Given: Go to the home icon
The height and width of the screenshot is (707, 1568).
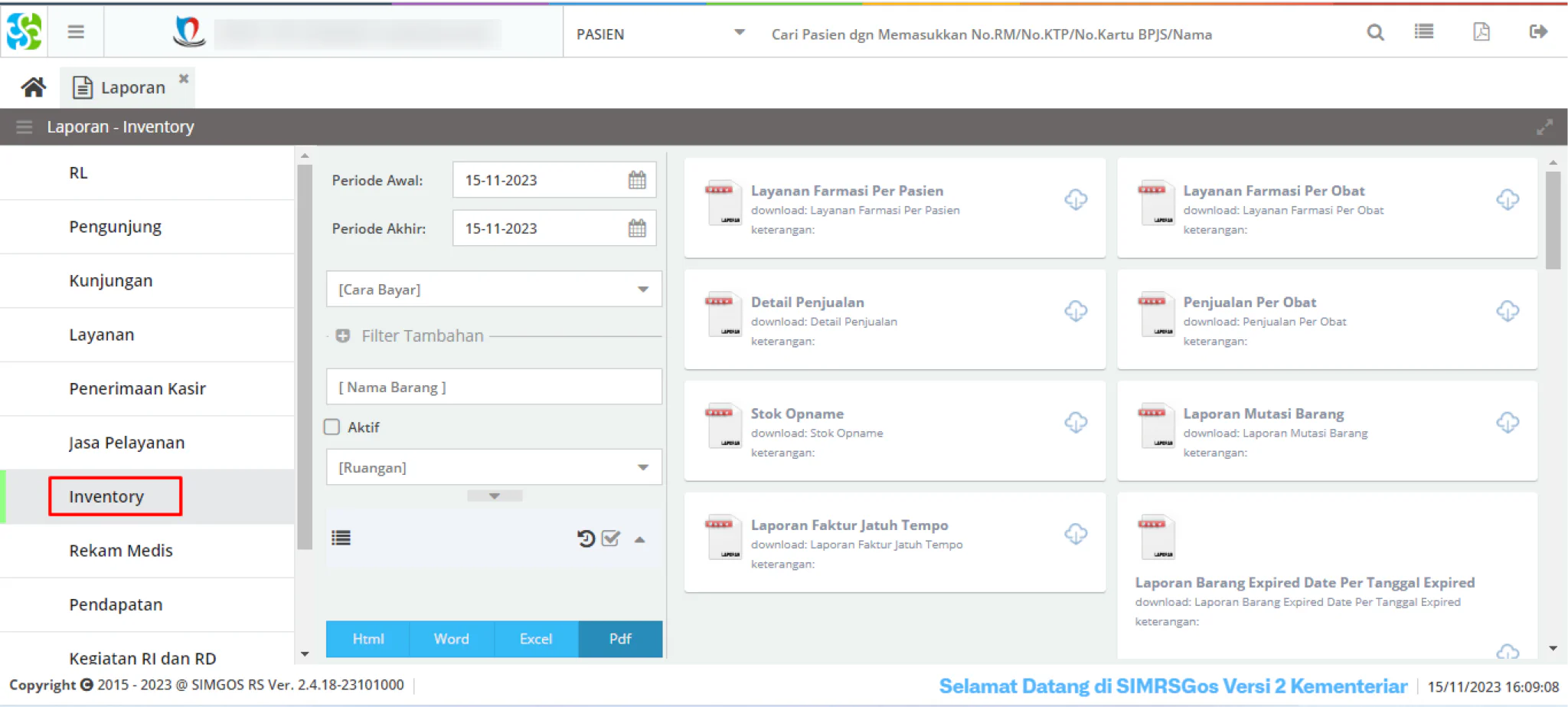Looking at the screenshot, I should (33, 87).
